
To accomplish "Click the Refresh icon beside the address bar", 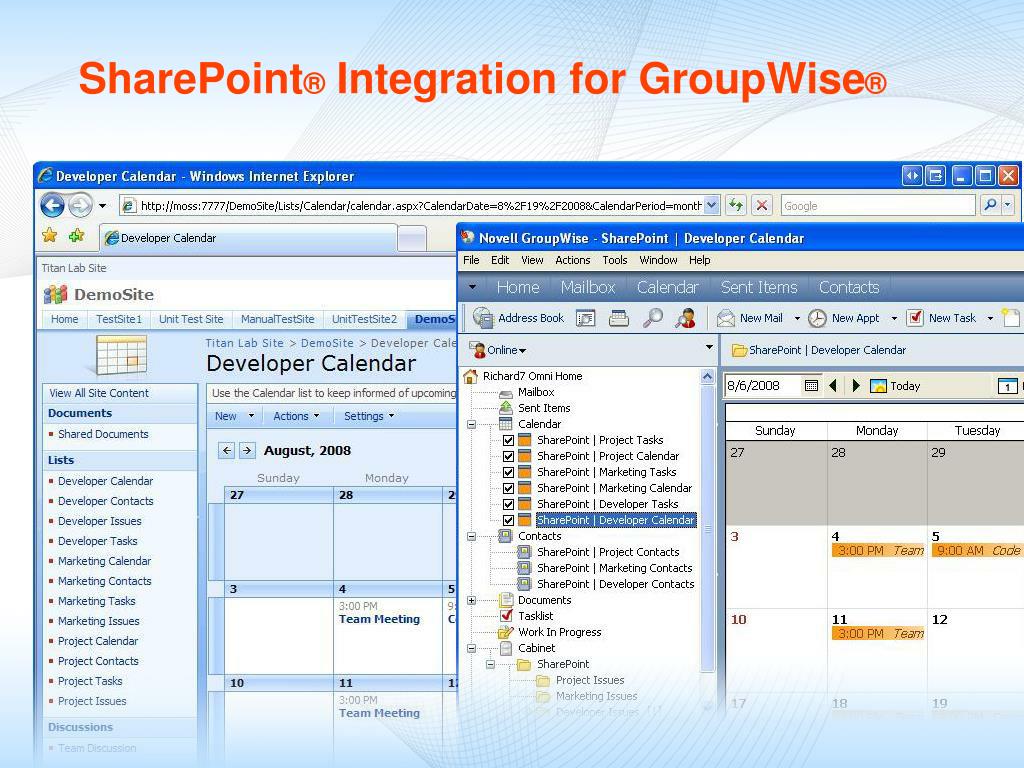I will pos(736,206).
